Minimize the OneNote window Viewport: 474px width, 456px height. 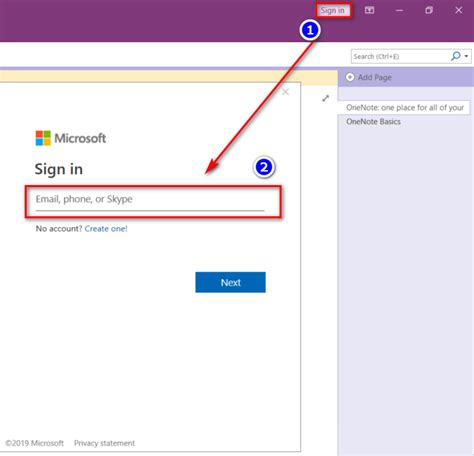point(399,11)
